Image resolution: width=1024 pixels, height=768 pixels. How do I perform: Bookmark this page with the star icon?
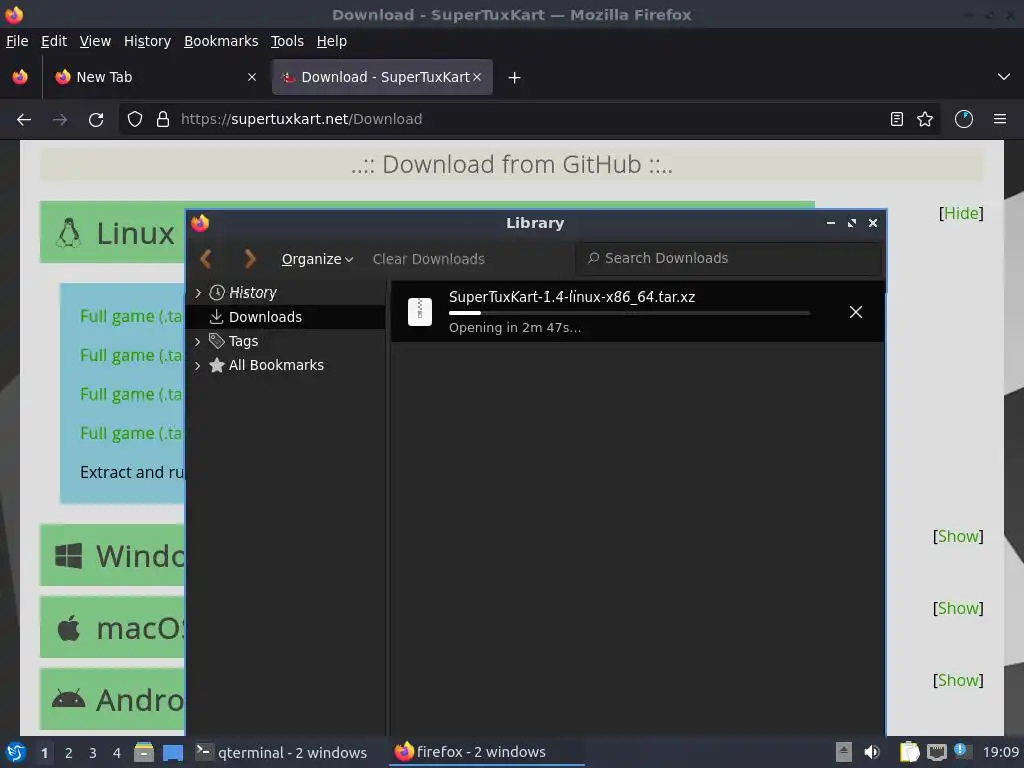point(925,120)
